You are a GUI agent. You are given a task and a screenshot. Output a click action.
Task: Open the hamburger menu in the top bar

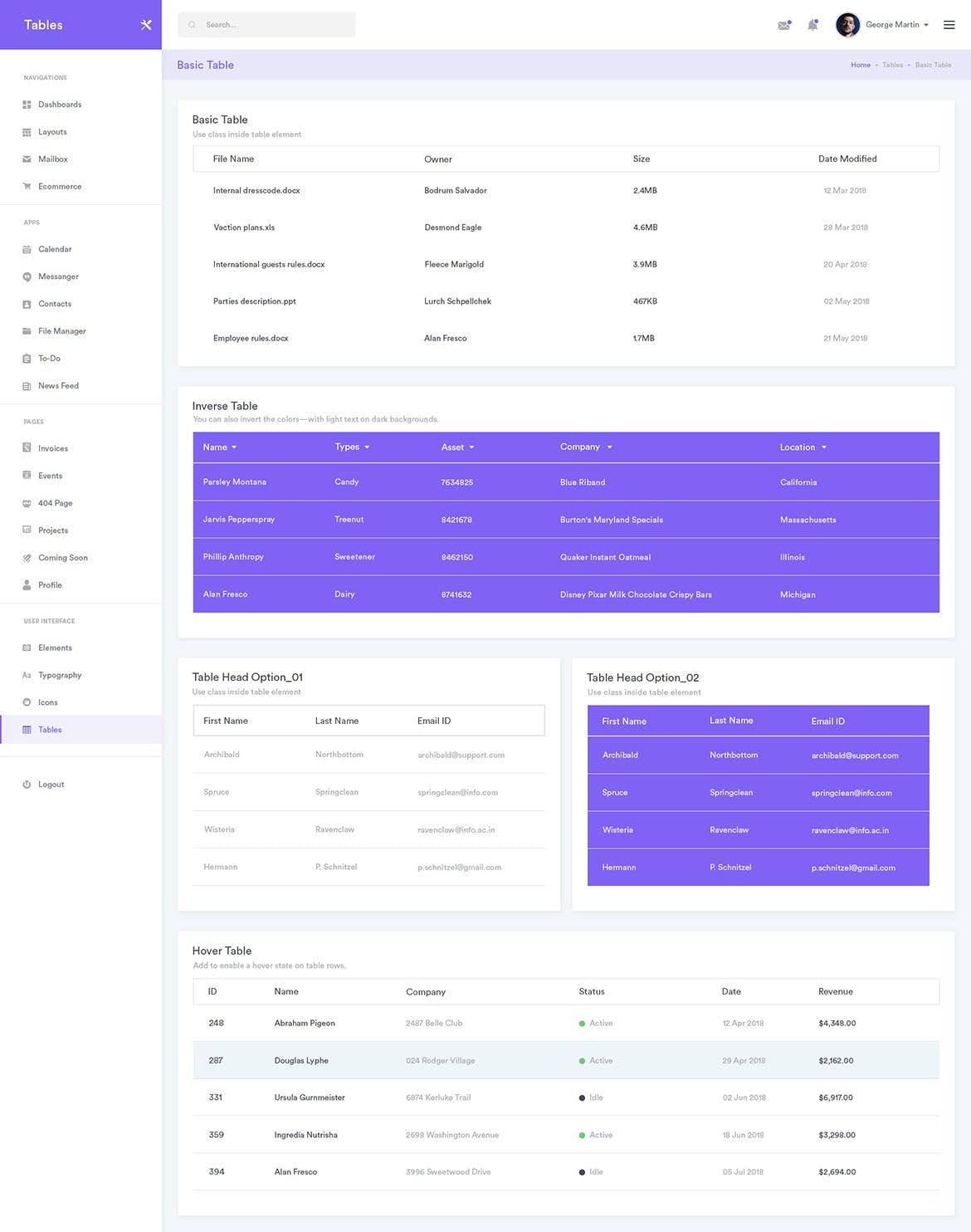[949, 24]
